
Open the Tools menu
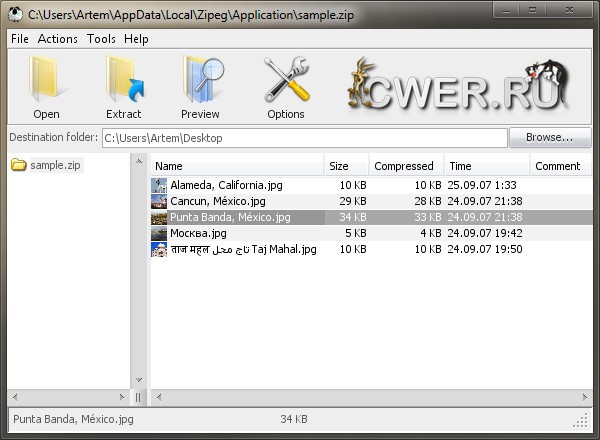tap(101, 39)
